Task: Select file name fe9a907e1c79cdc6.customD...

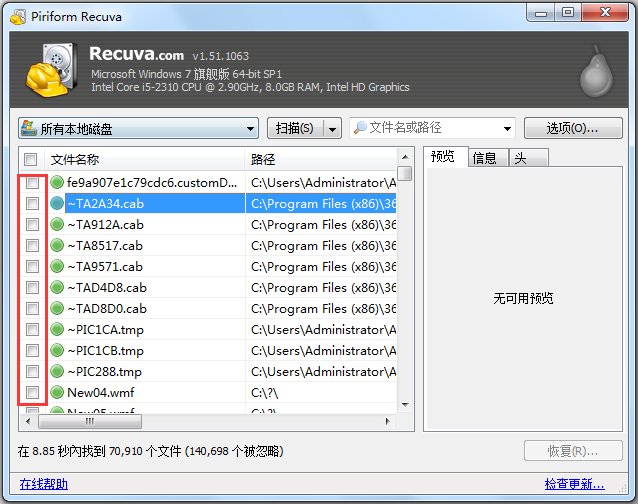Action: (x=152, y=183)
